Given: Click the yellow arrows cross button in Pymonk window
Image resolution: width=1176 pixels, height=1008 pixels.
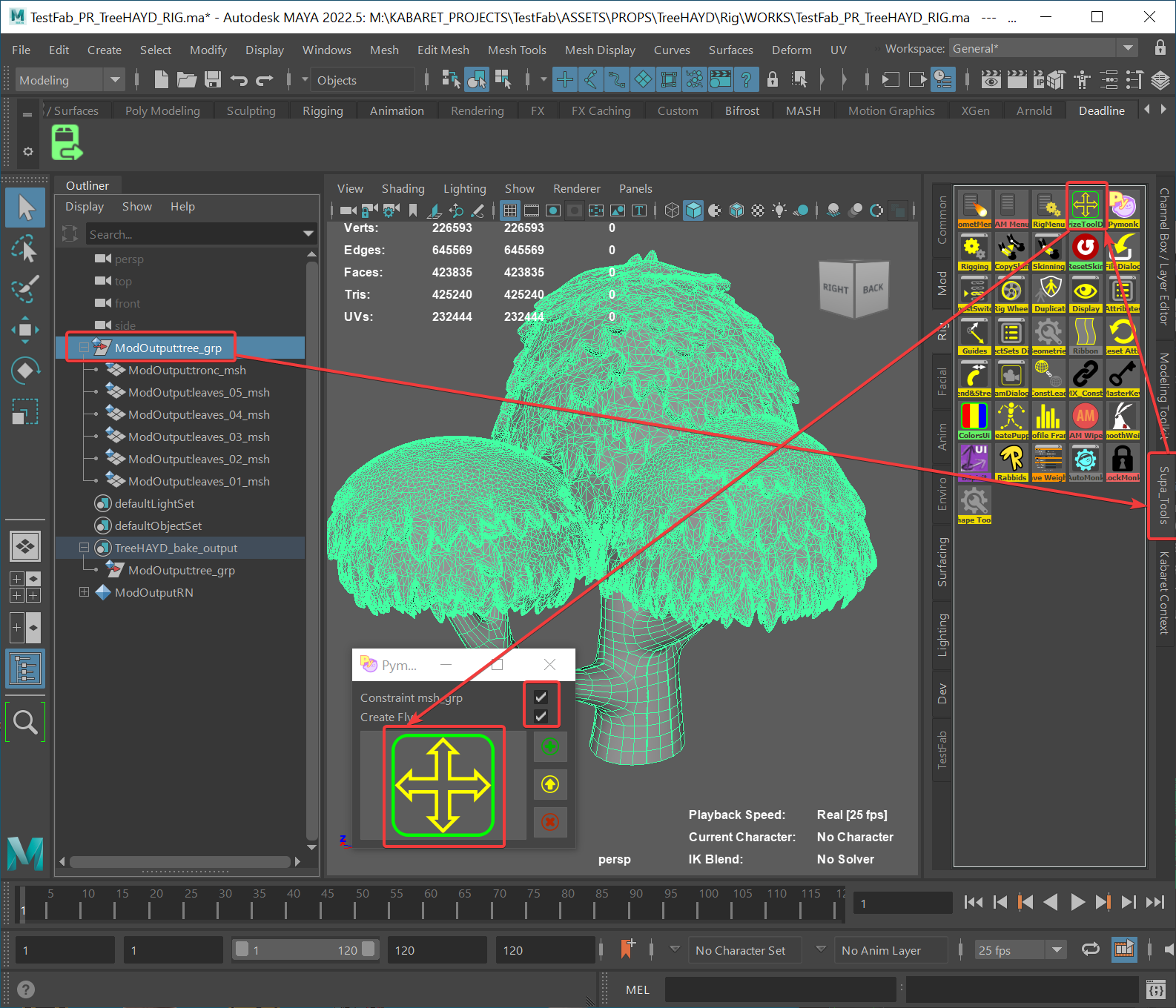Looking at the screenshot, I should (x=443, y=786).
